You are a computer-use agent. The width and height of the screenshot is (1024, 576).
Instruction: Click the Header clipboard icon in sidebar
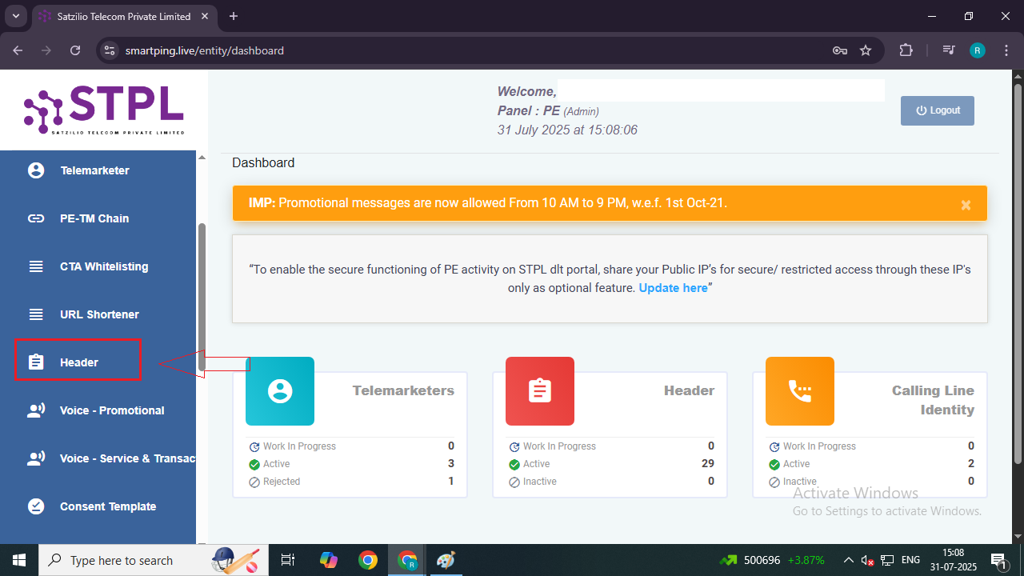(36, 362)
